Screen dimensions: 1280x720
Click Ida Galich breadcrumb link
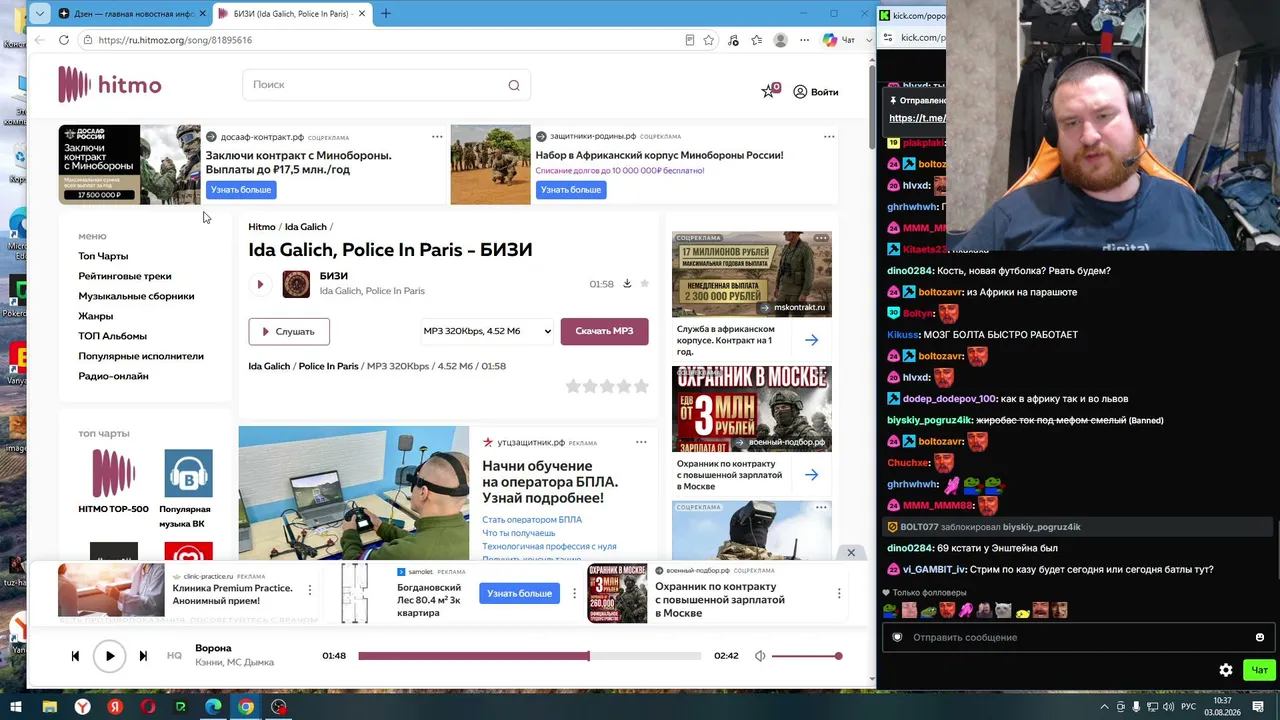[x=306, y=227]
